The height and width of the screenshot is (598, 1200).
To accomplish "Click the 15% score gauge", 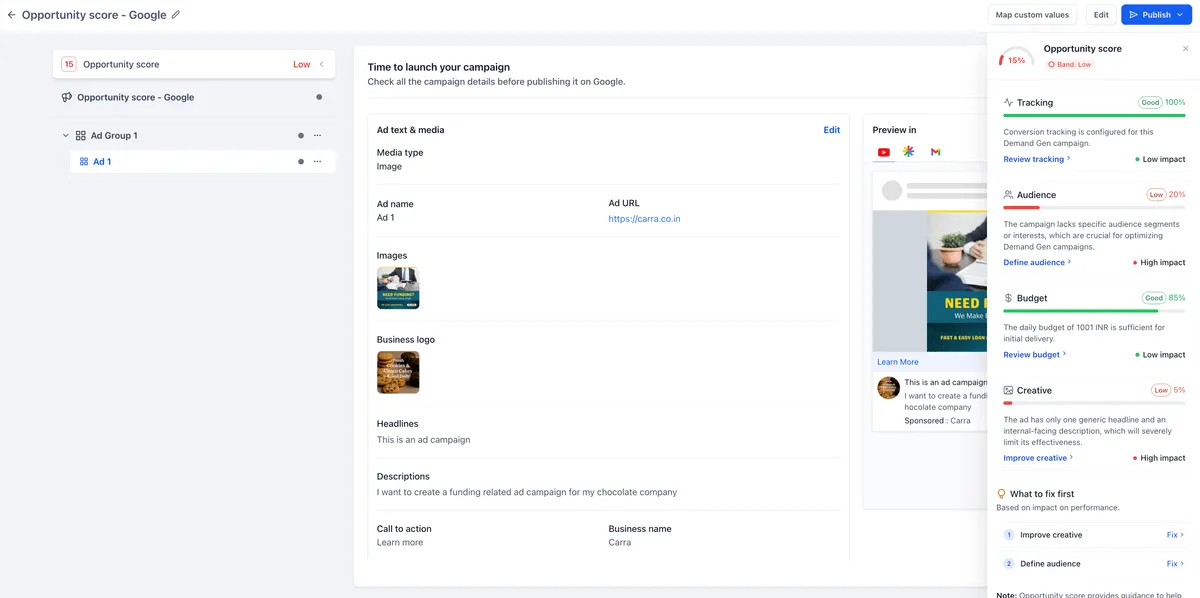I will click(1016, 59).
